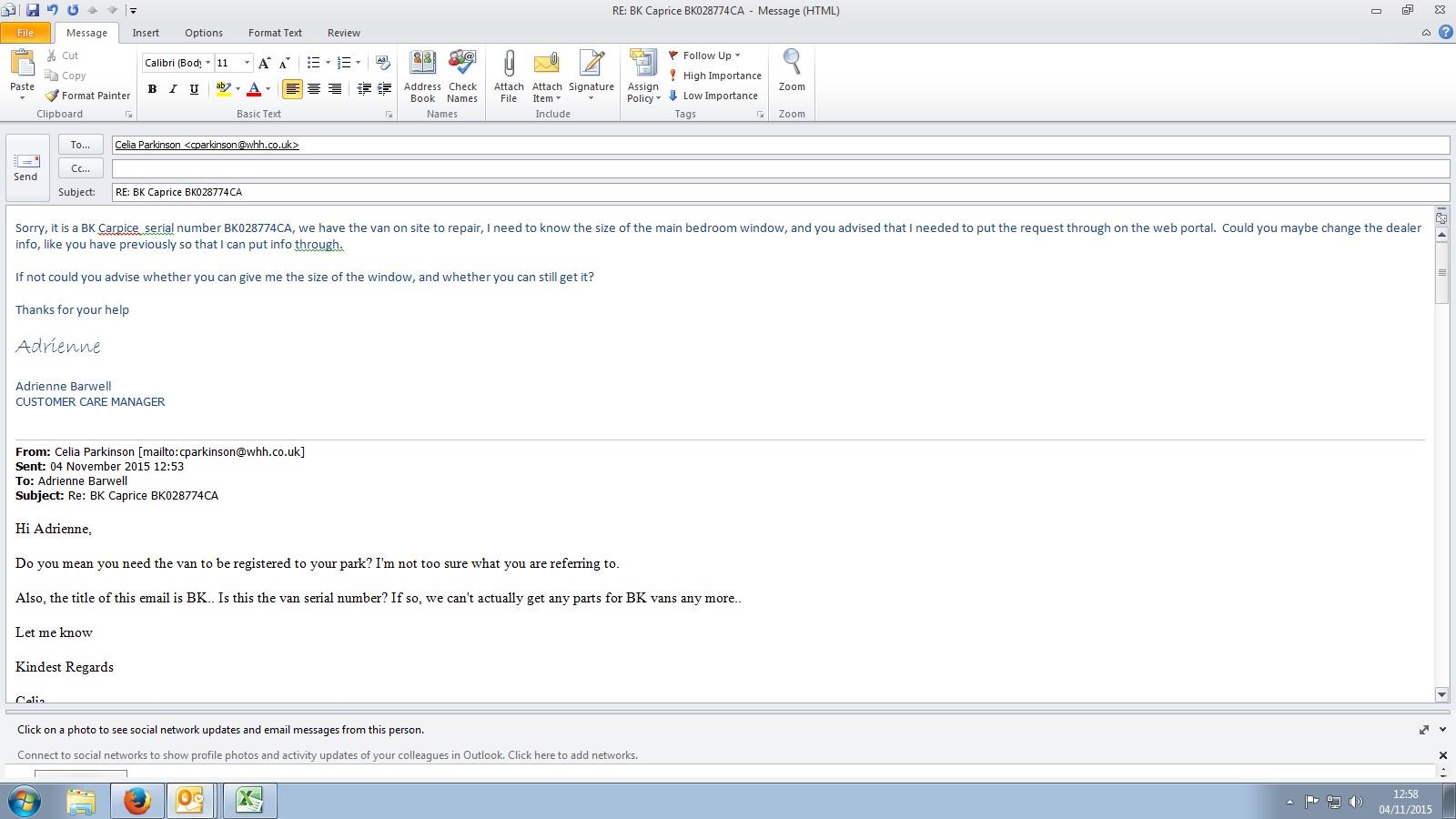This screenshot has width=1456, height=819.
Task: Click the To... recipients button
Action: pos(80,145)
